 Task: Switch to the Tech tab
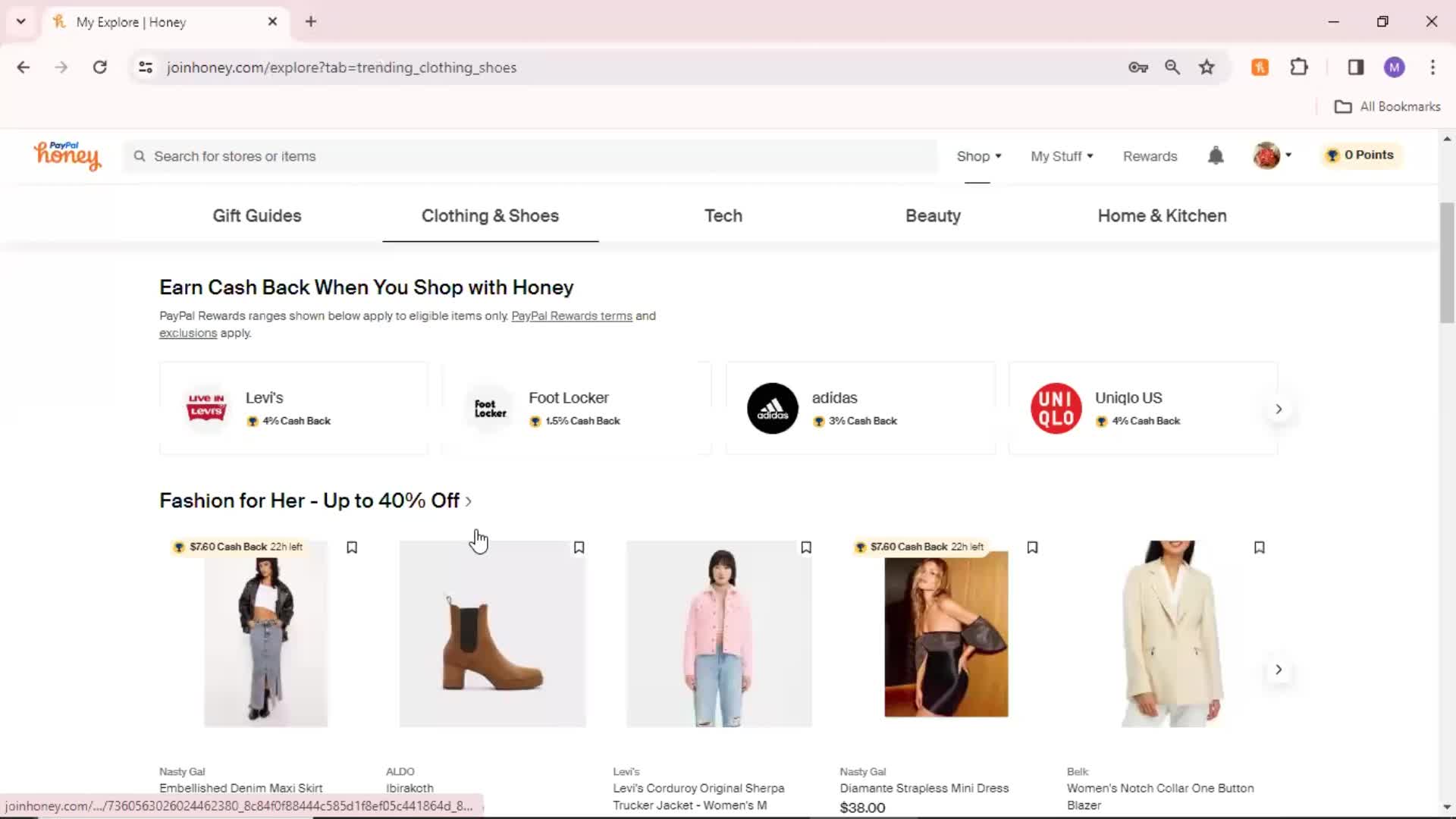[x=723, y=215]
